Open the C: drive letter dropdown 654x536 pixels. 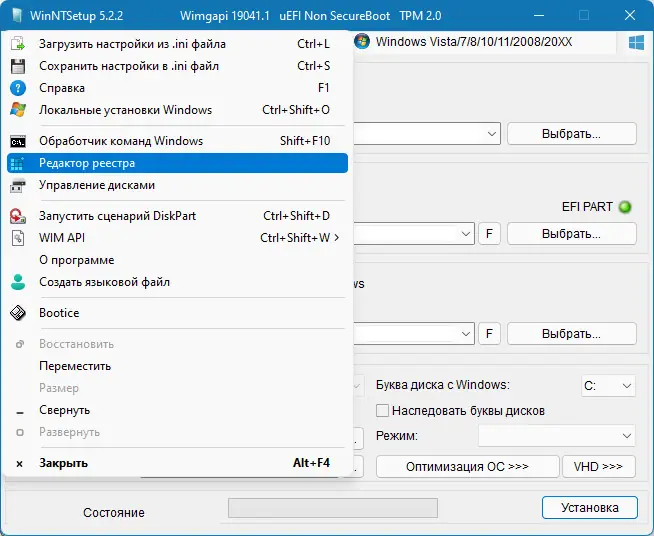point(608,386)
